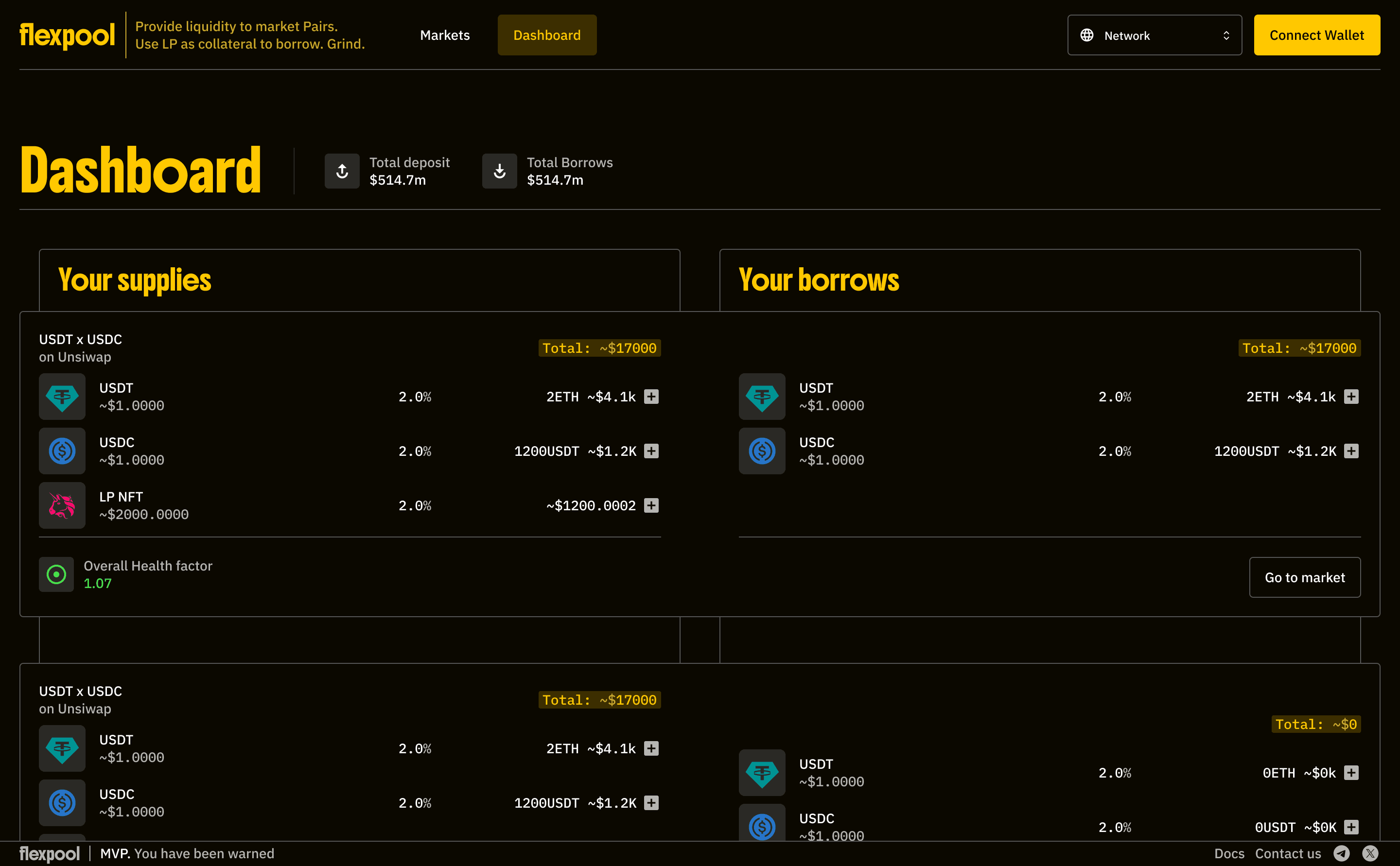Click USDC coin icon in first supplies card
Screen dimensions: 1400x866
(62, 451)
